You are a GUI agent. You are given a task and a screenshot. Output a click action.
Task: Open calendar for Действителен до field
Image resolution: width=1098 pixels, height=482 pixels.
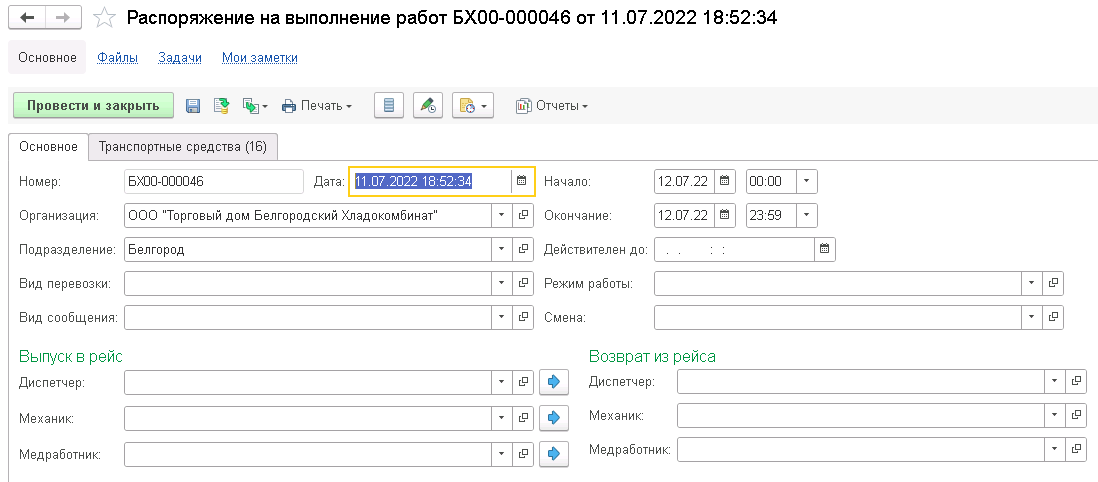pyautogui.click(x=824, y=249)
